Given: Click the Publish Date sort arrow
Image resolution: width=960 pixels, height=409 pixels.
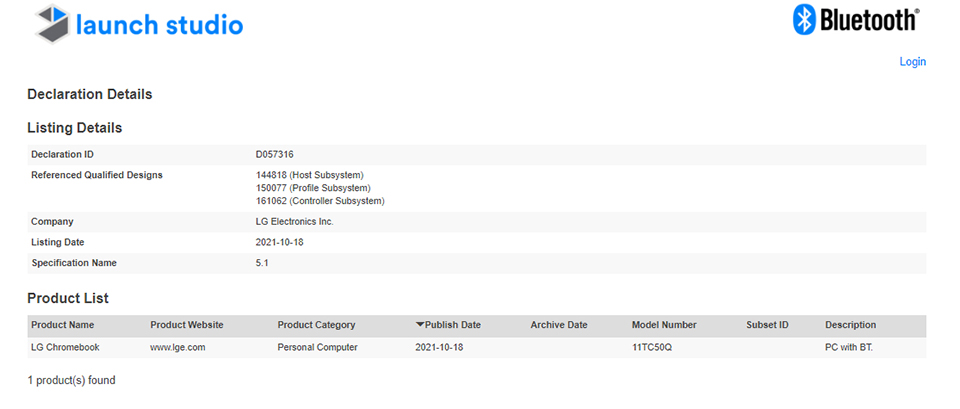Looking at the screenshot, I should pos(419,325).
